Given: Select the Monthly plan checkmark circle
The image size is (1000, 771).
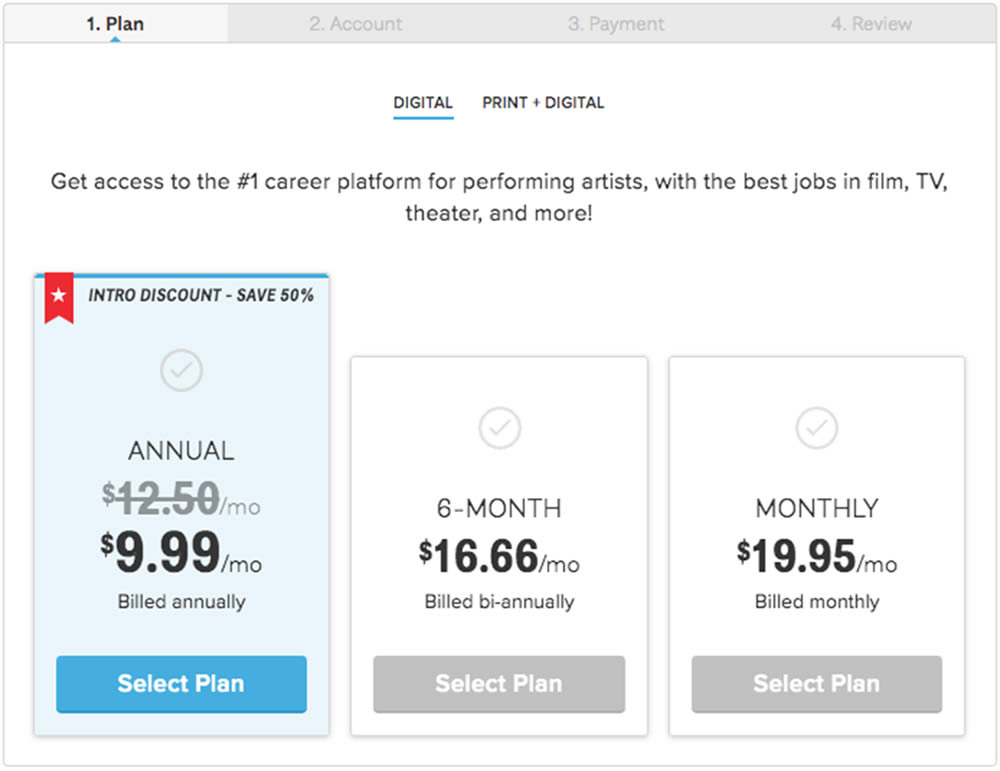Looking at the screenshot, I should click(x=817, y=428).
